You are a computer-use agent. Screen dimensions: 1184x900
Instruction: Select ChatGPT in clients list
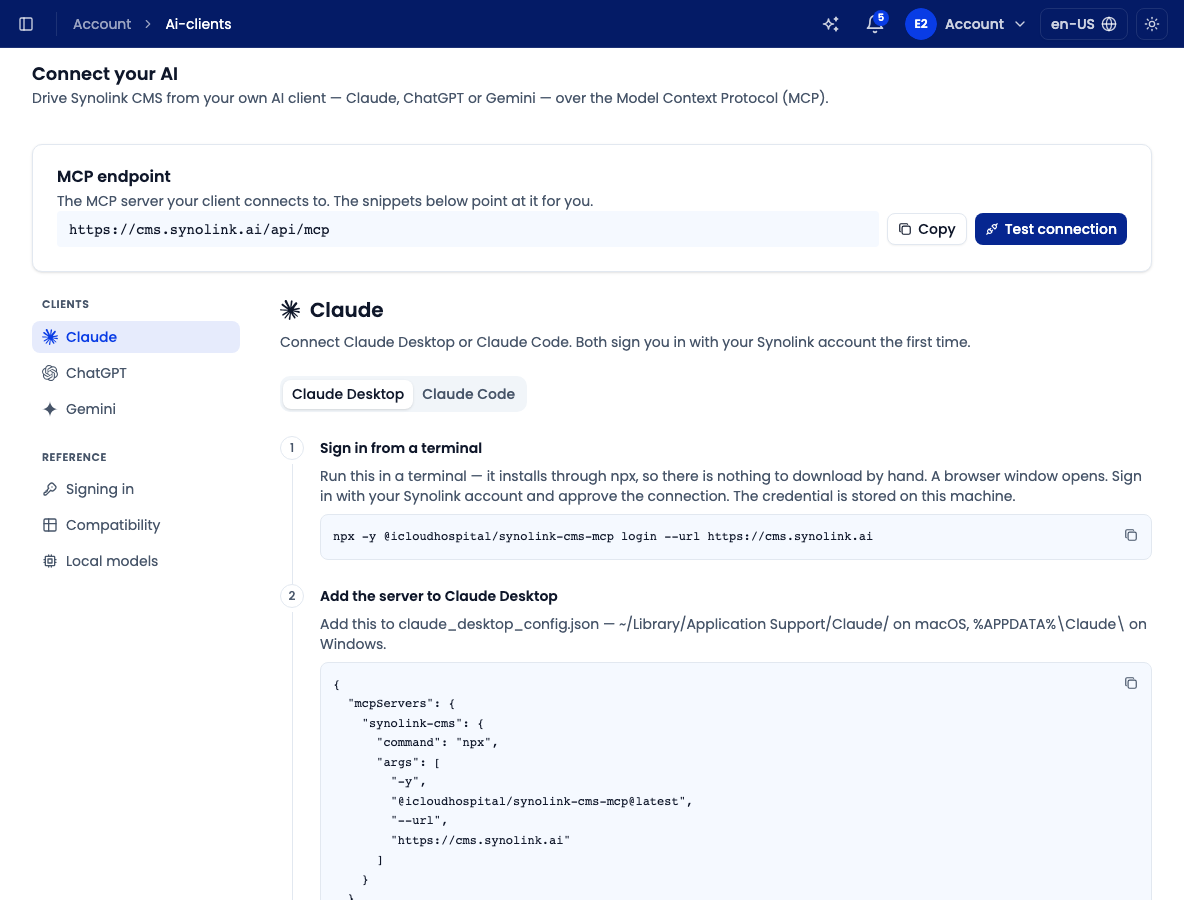pos(136,373)
